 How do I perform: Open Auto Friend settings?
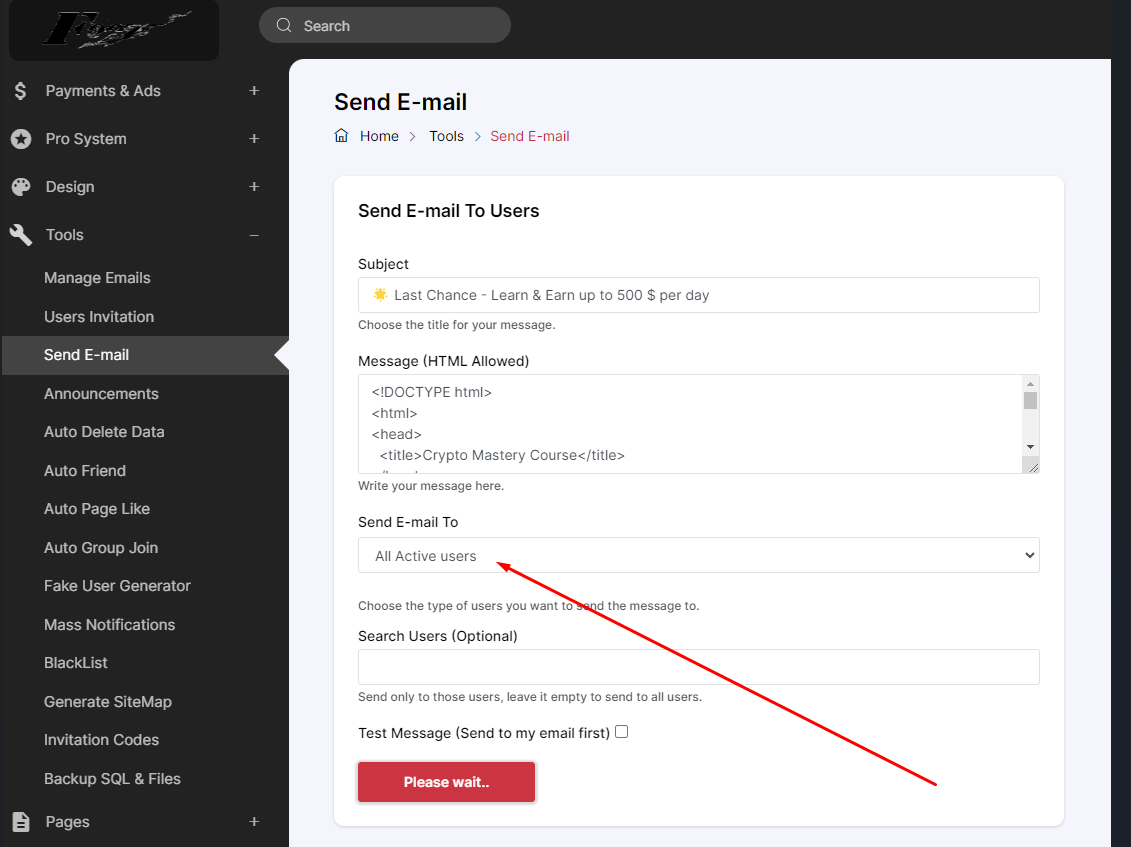point(85,470)
